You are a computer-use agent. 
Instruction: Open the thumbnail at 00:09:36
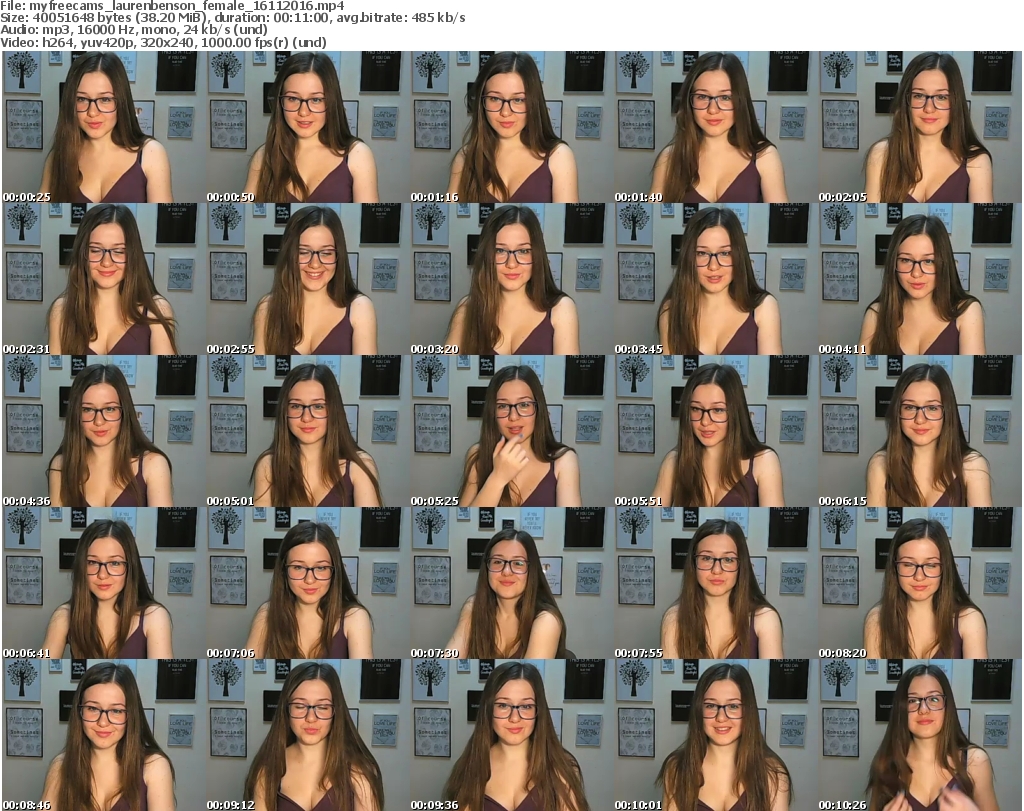tap(511, 735)
